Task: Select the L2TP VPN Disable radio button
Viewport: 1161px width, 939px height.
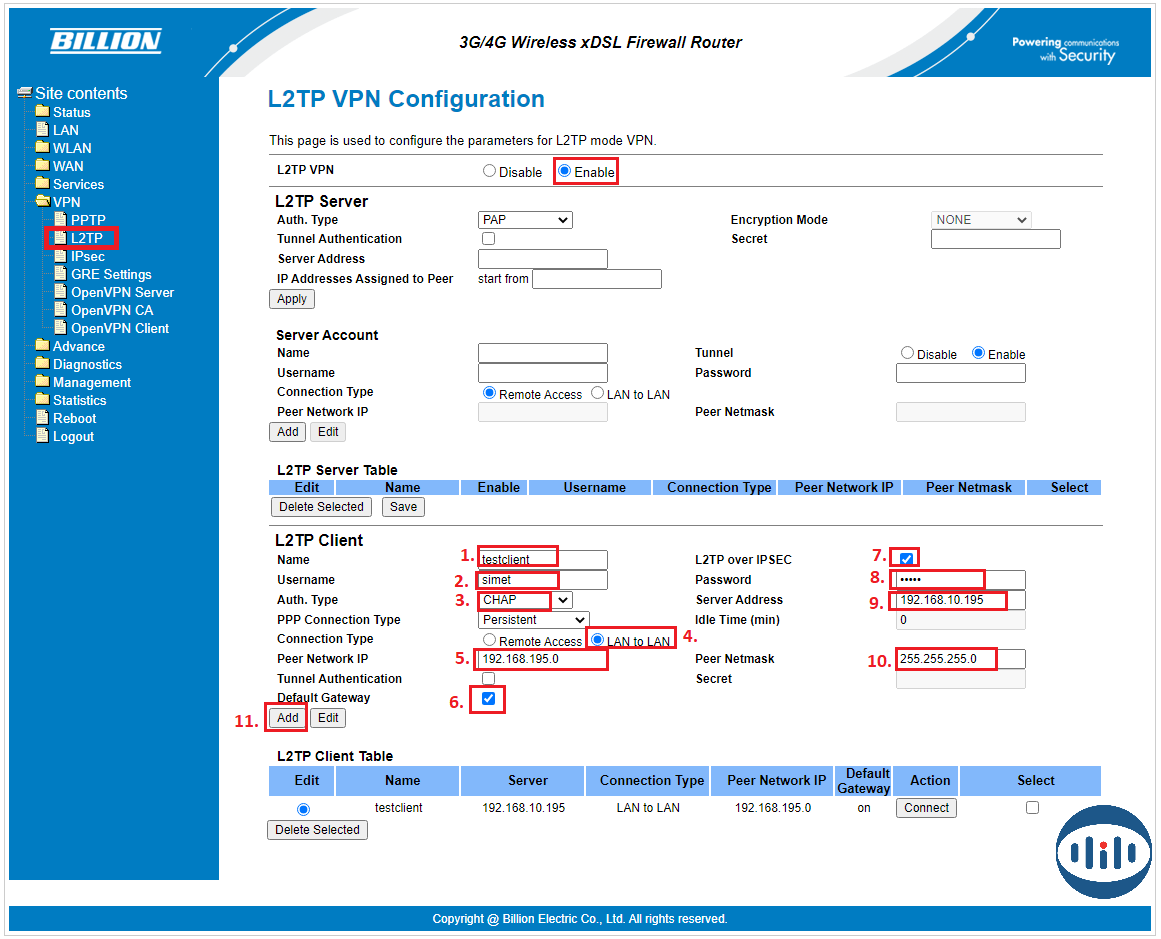Action: point(489,171)
